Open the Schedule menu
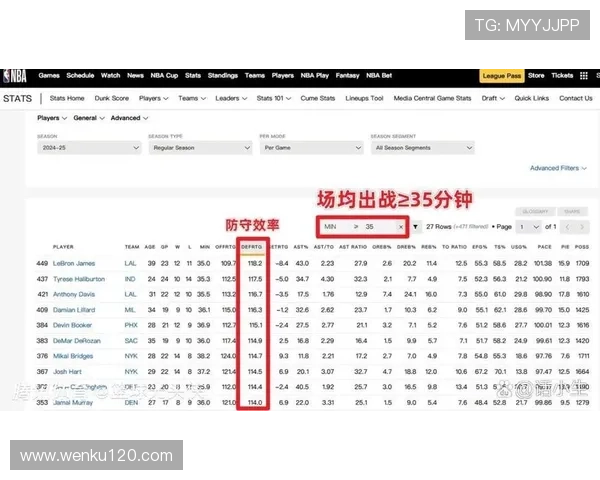The height and width of the screenshot is (480, 600). pos(80,76)
